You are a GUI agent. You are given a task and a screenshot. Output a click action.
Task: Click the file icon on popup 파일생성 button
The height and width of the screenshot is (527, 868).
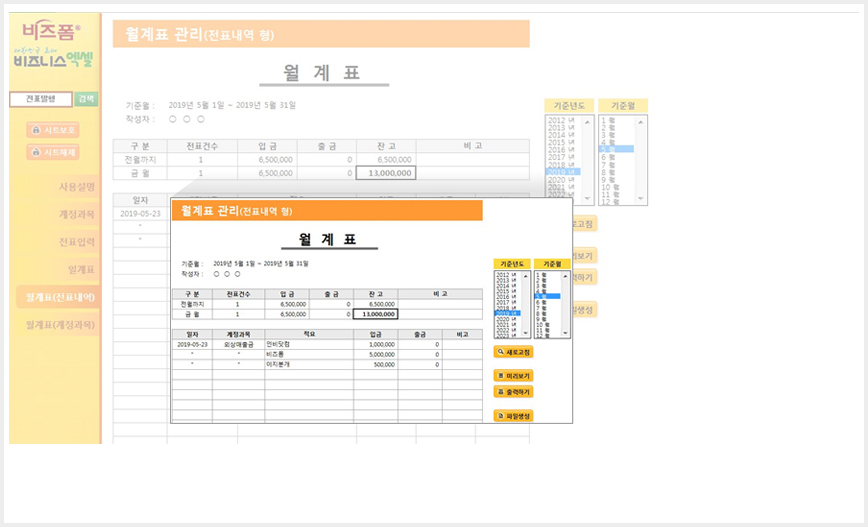click(500, 415)
